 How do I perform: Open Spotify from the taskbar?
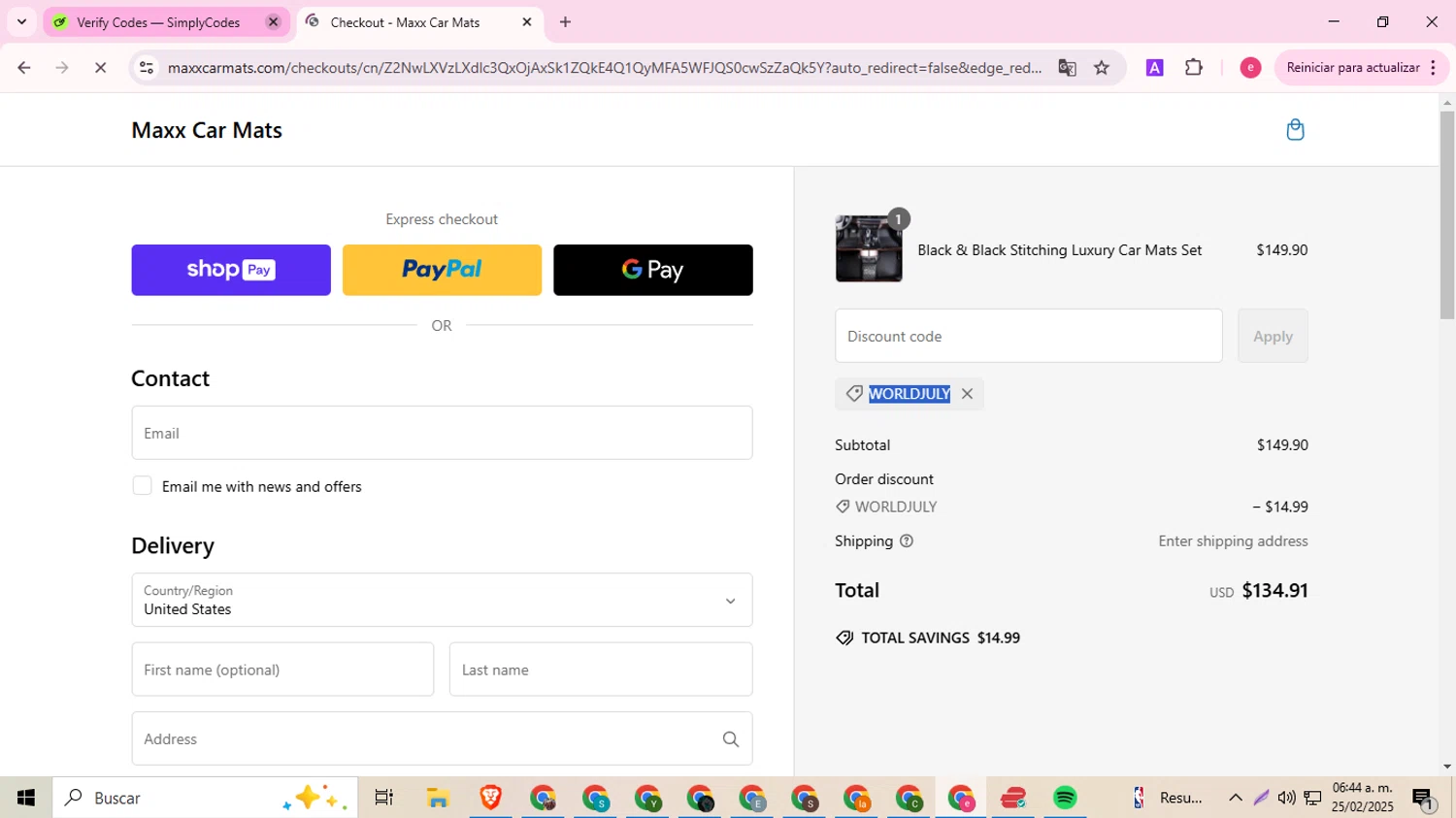point(1065,798)
